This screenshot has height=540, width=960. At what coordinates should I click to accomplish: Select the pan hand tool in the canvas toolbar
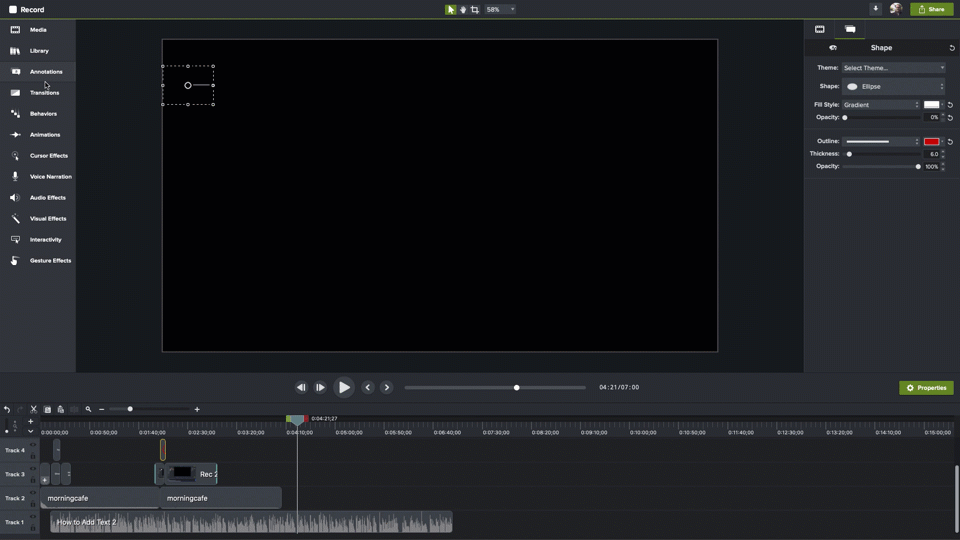[463, 9]
